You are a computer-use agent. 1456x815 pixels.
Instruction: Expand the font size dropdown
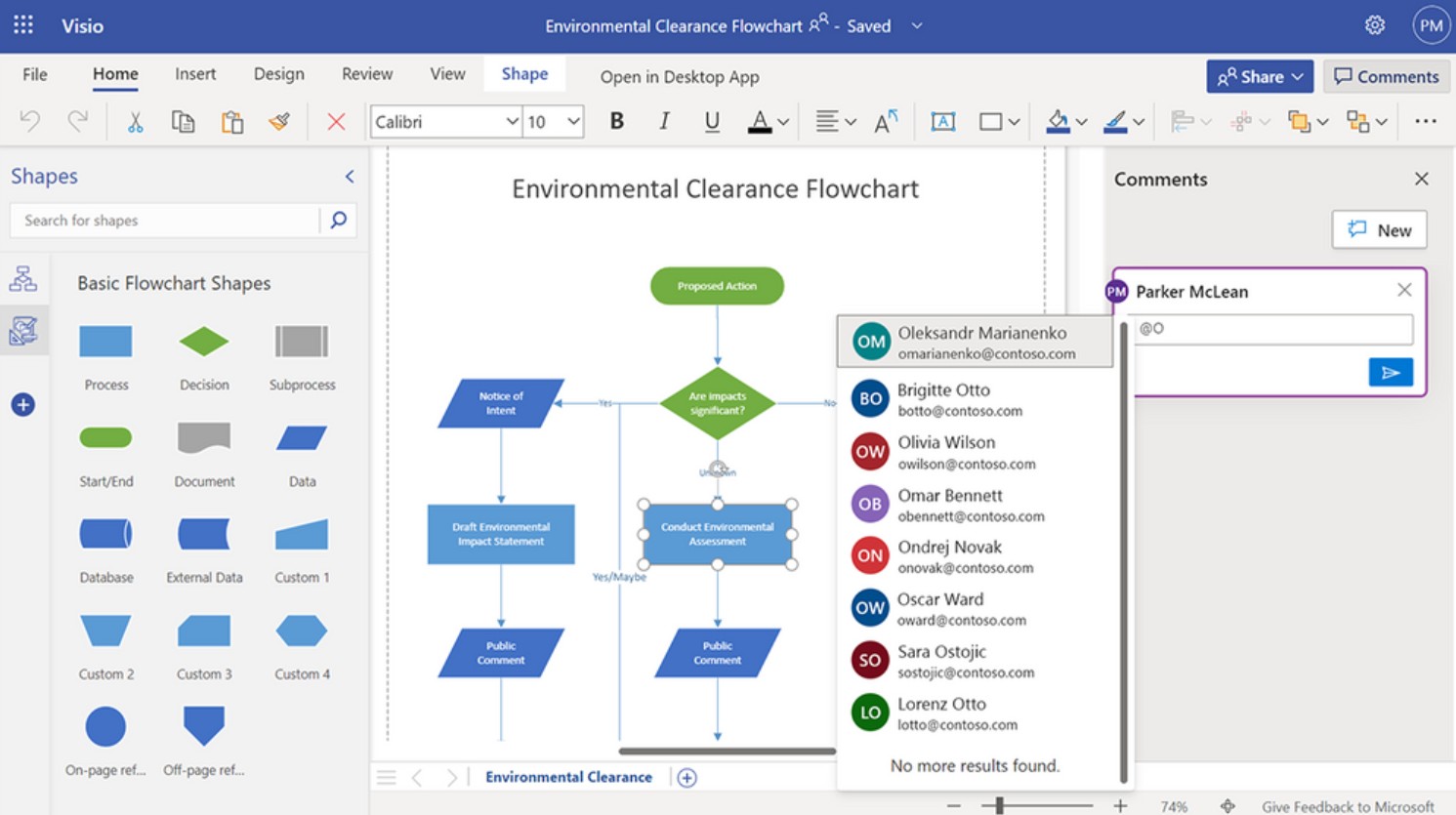573,122
